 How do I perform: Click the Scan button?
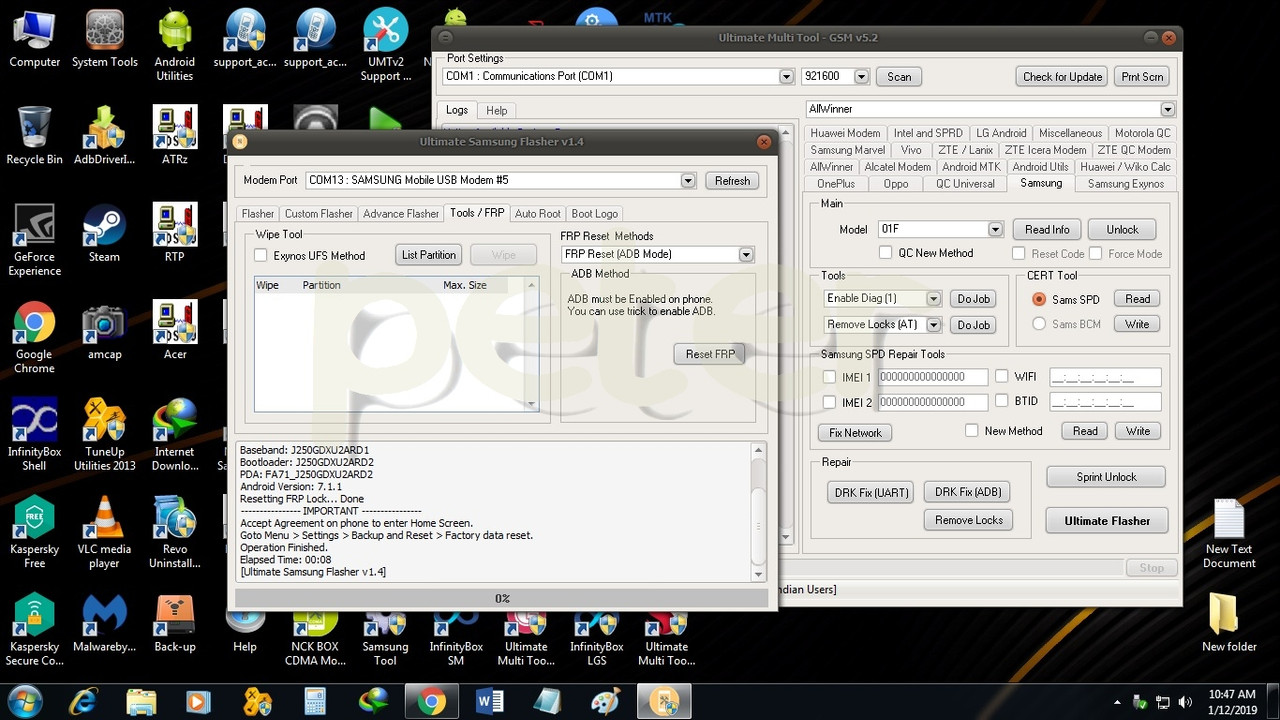[x=899, y=77]
